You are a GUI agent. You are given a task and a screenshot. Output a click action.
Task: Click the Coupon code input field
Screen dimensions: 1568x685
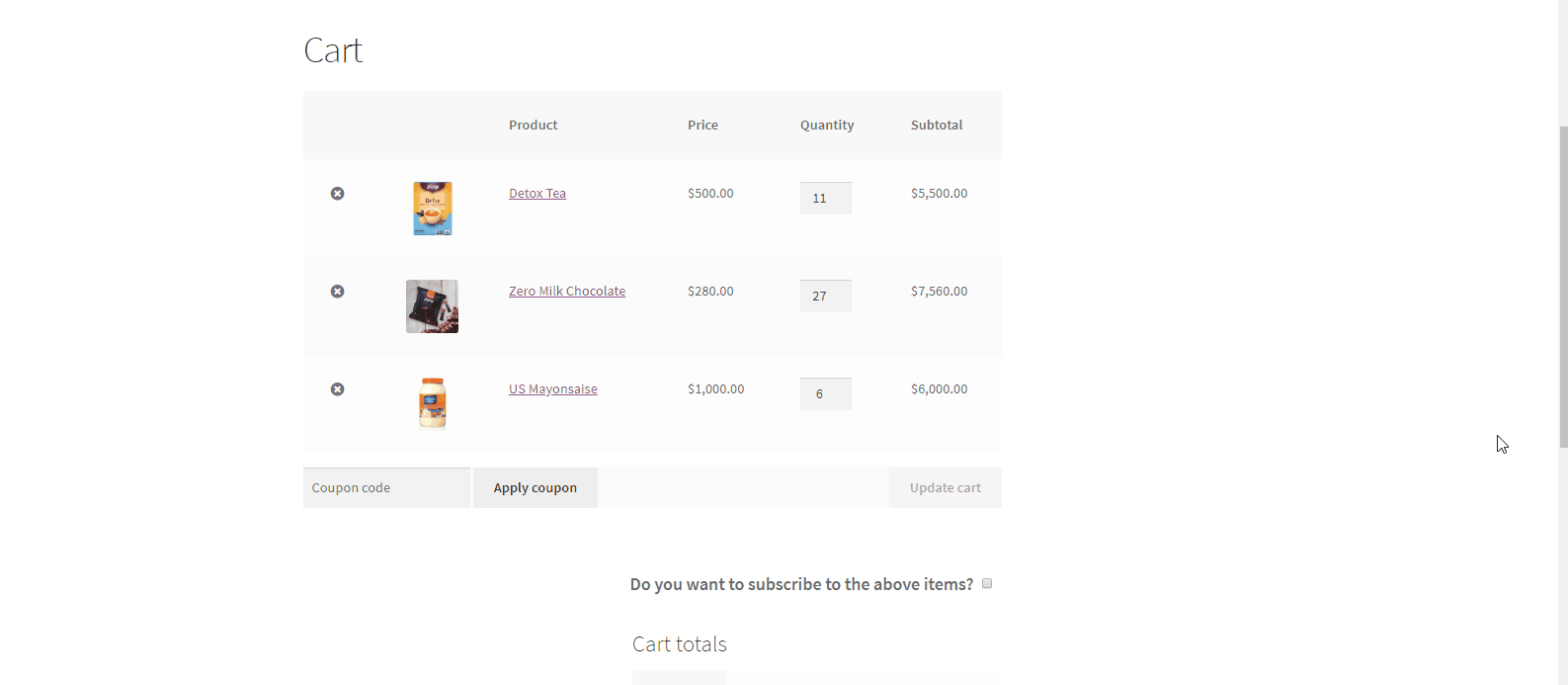coord(386,488)
